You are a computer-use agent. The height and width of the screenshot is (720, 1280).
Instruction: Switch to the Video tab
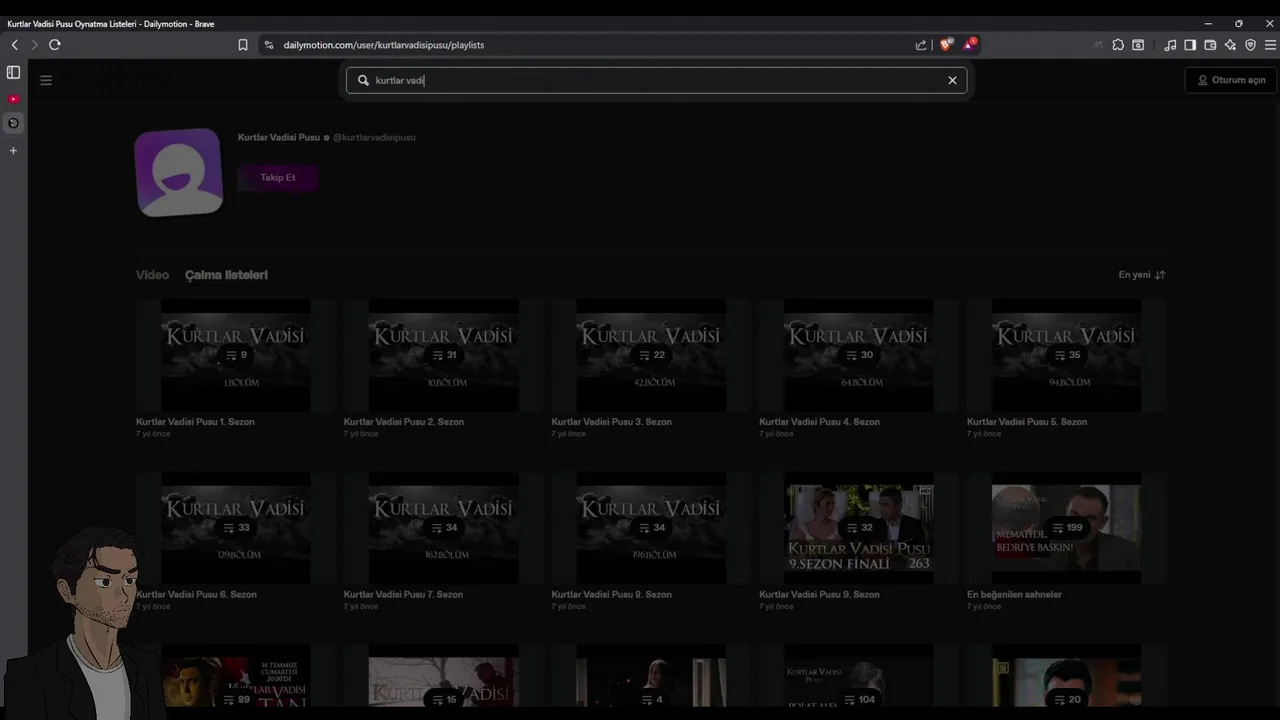[x=152, y=275]
